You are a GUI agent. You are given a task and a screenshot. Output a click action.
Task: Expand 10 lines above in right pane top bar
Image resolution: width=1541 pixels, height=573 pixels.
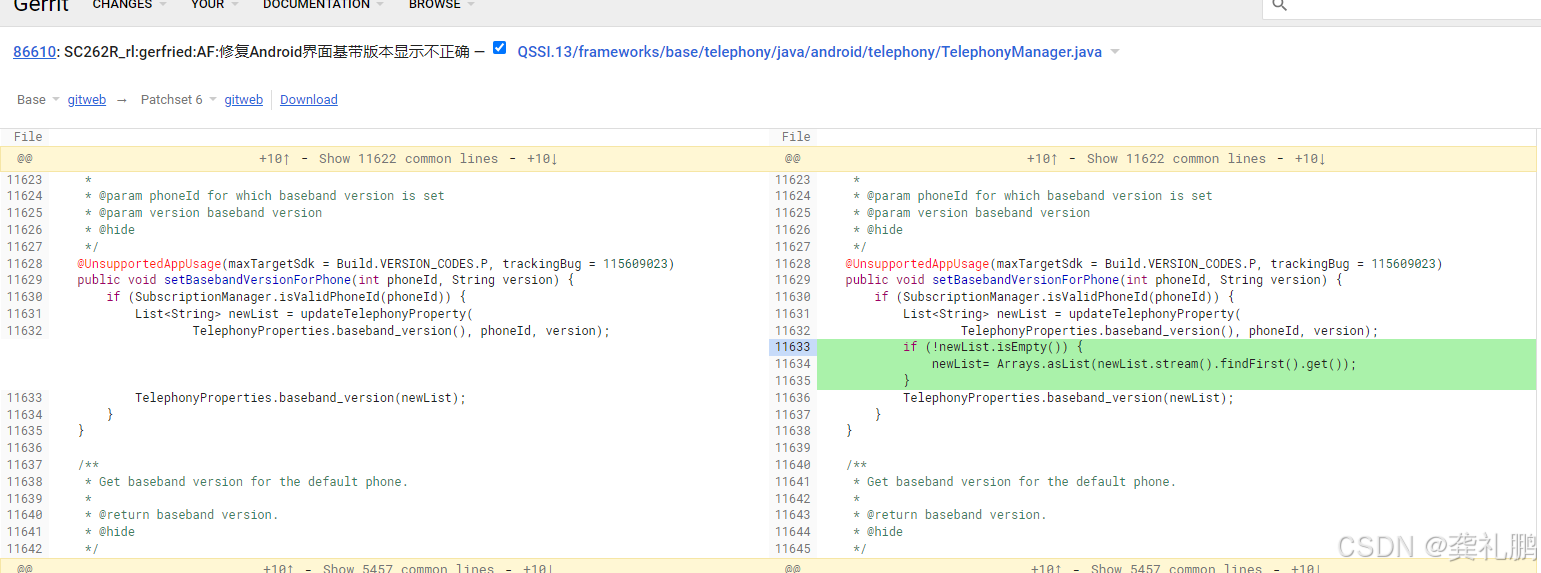1042,158
